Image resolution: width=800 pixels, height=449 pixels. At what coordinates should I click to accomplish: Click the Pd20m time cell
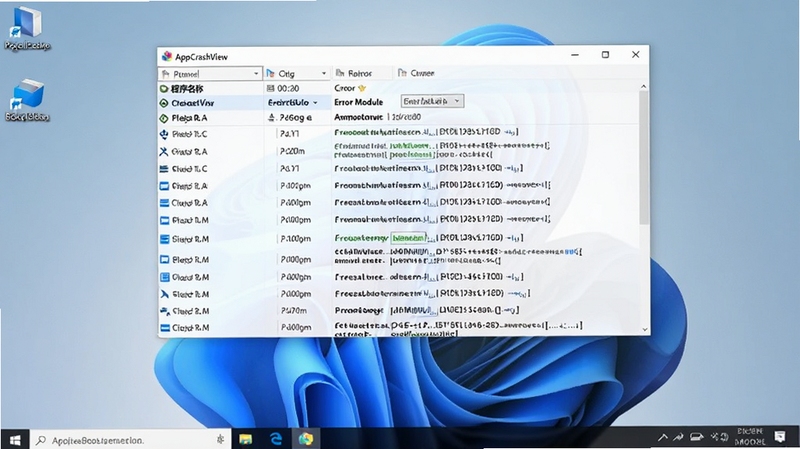(x=292, y=152)
